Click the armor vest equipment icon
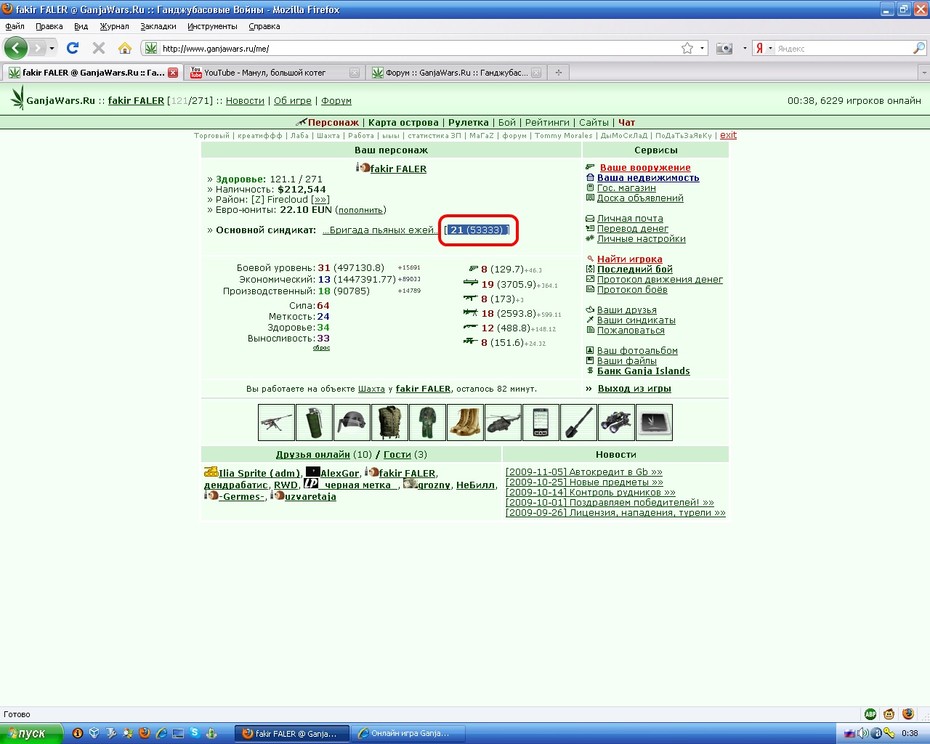Image resolution: width=930 pixels, height=744 pixels. tap(390, 422)
